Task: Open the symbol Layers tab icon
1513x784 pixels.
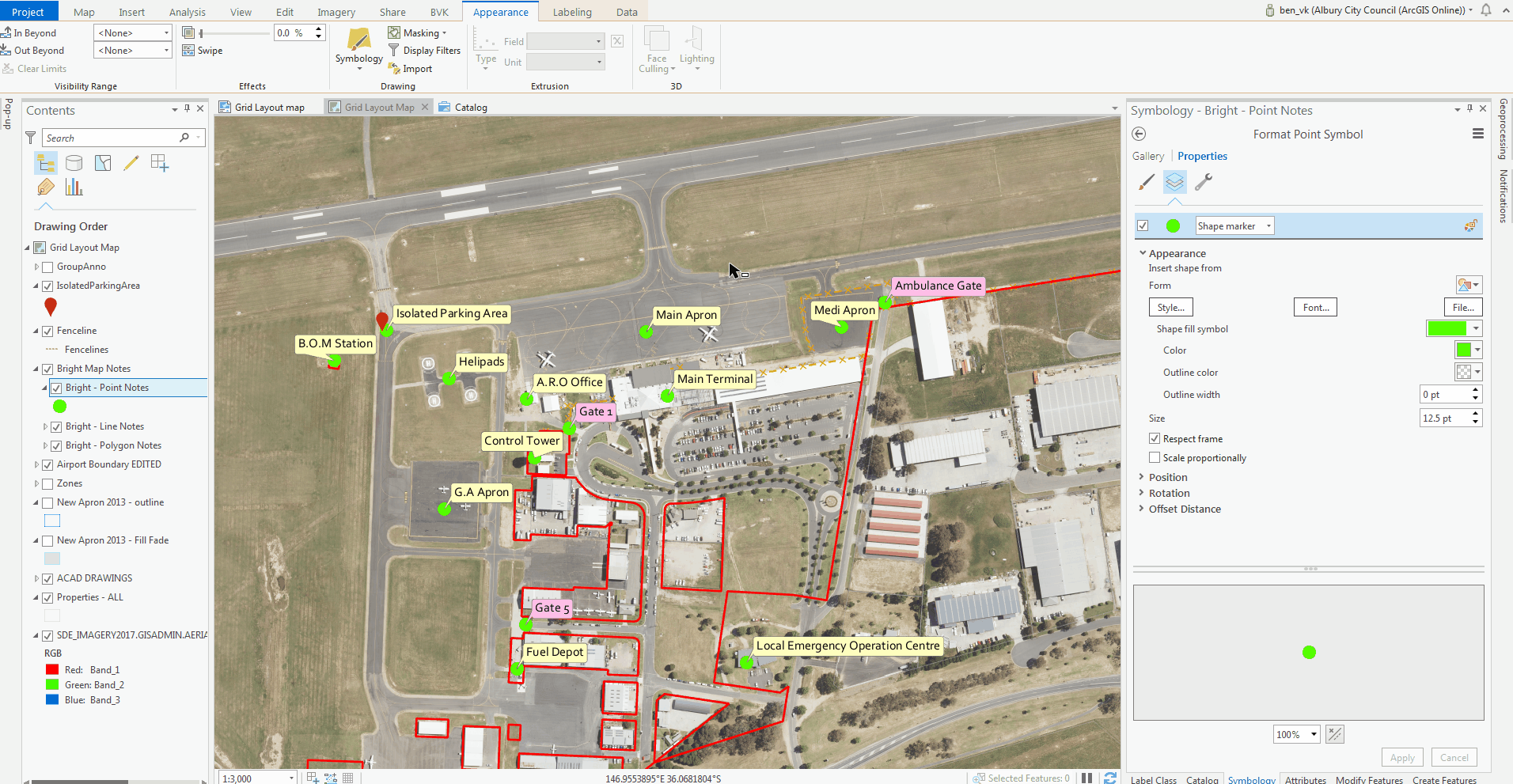Action: tap(1175, 182)
